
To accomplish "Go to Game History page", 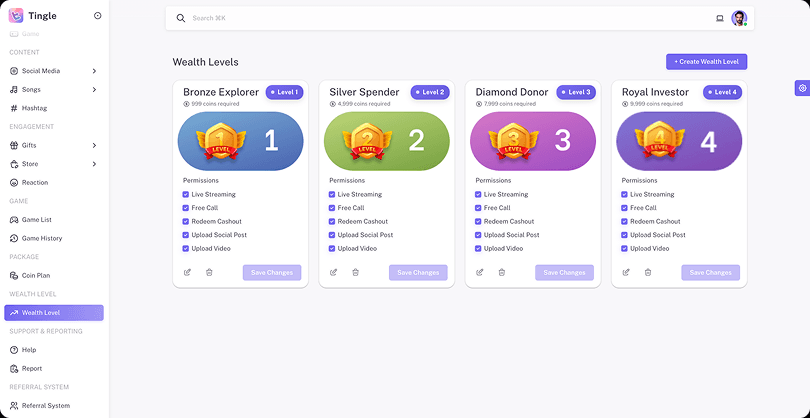I will point(54,238).
